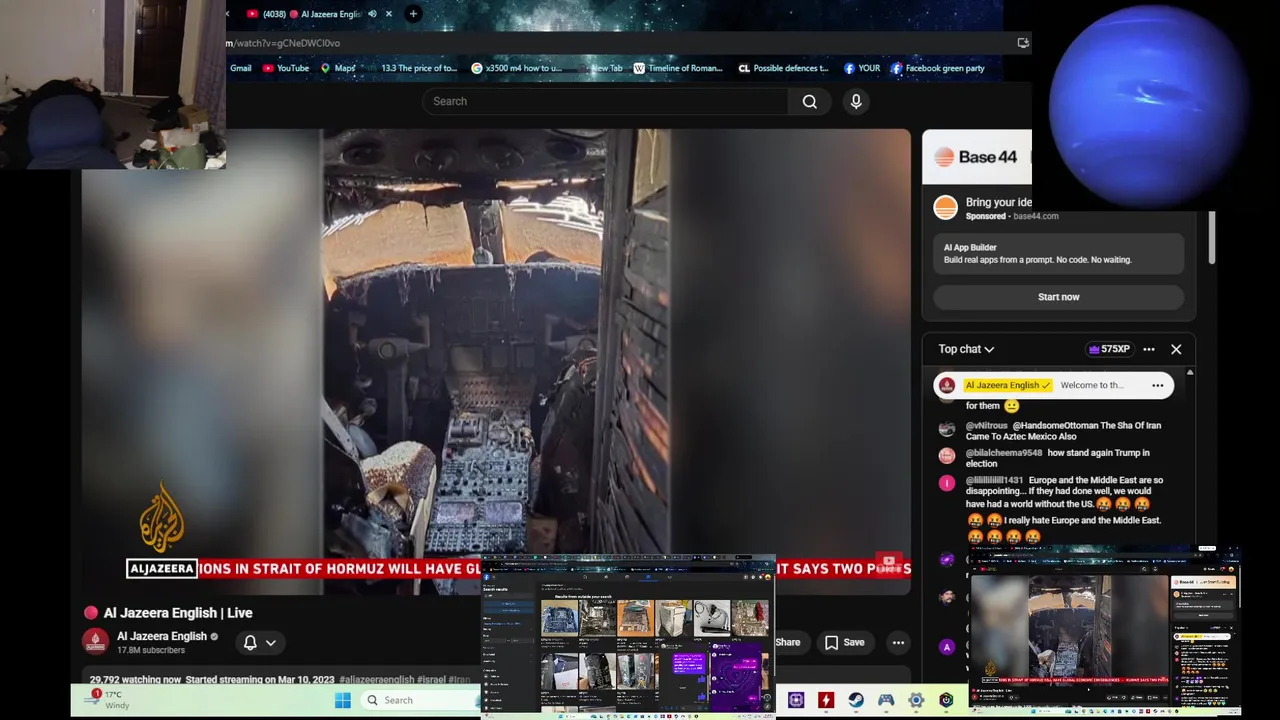
Task: Click the AI App Builder ad text
Action: click(970, 247)
